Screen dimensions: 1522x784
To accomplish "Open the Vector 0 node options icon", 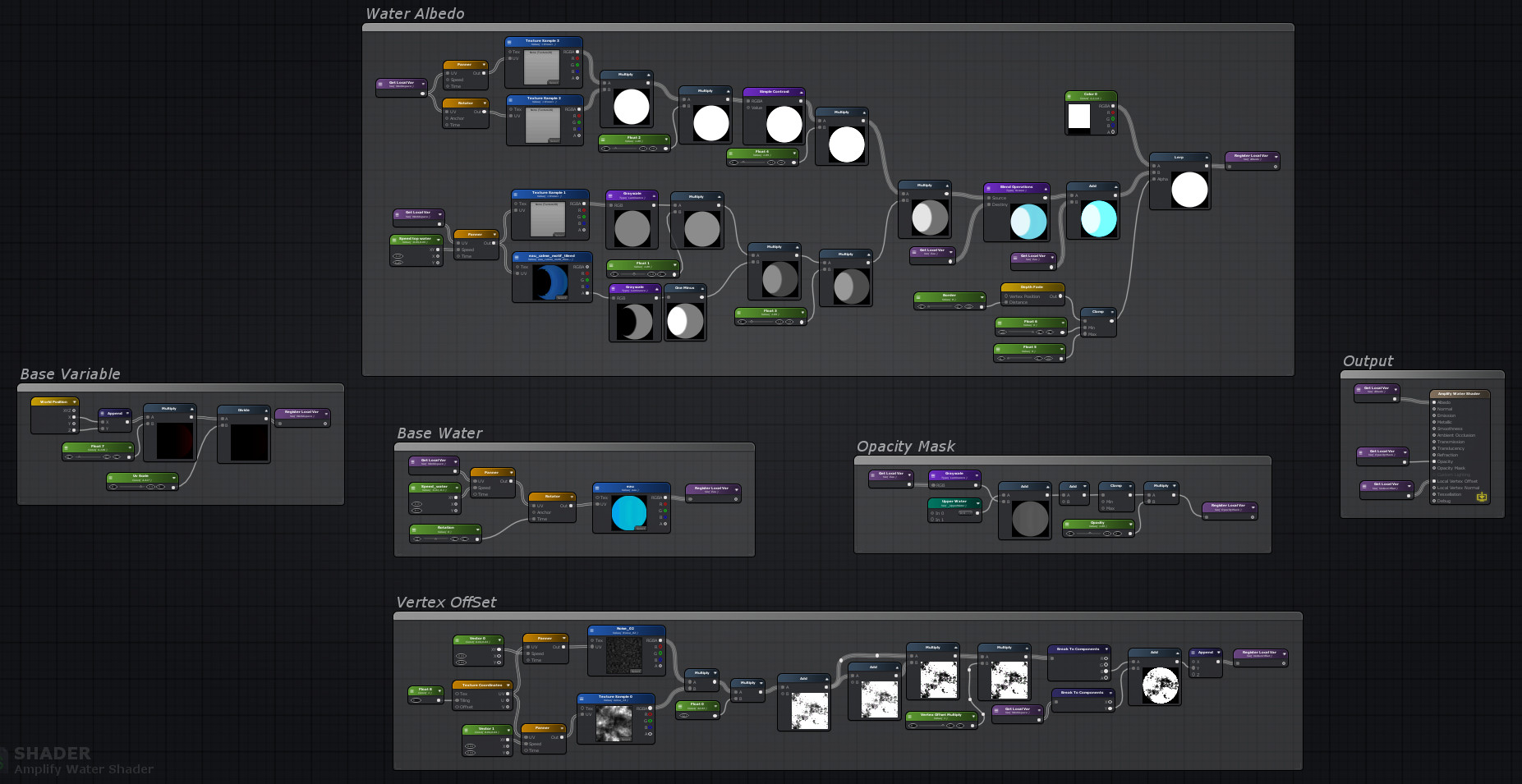I will [x=458, y=640].
